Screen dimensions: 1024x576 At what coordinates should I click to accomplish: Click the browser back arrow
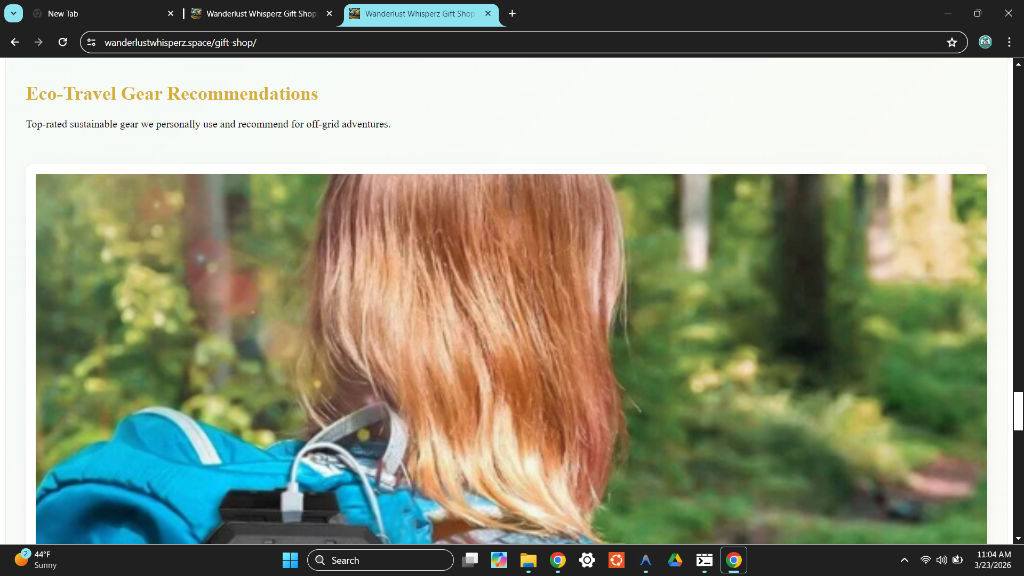(x=14, y=42)
